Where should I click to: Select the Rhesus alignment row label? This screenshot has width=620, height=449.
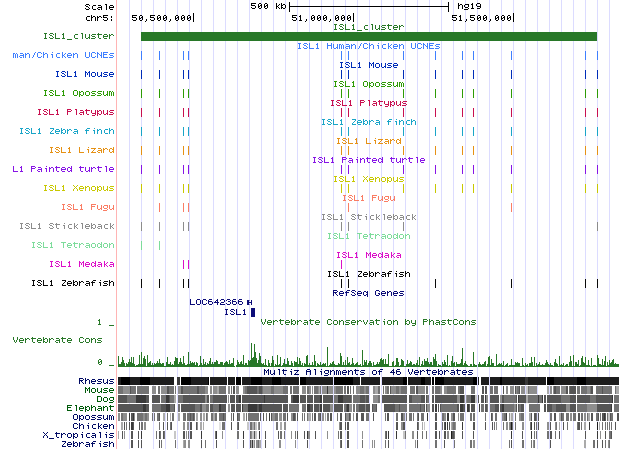(x=96, y=381)
